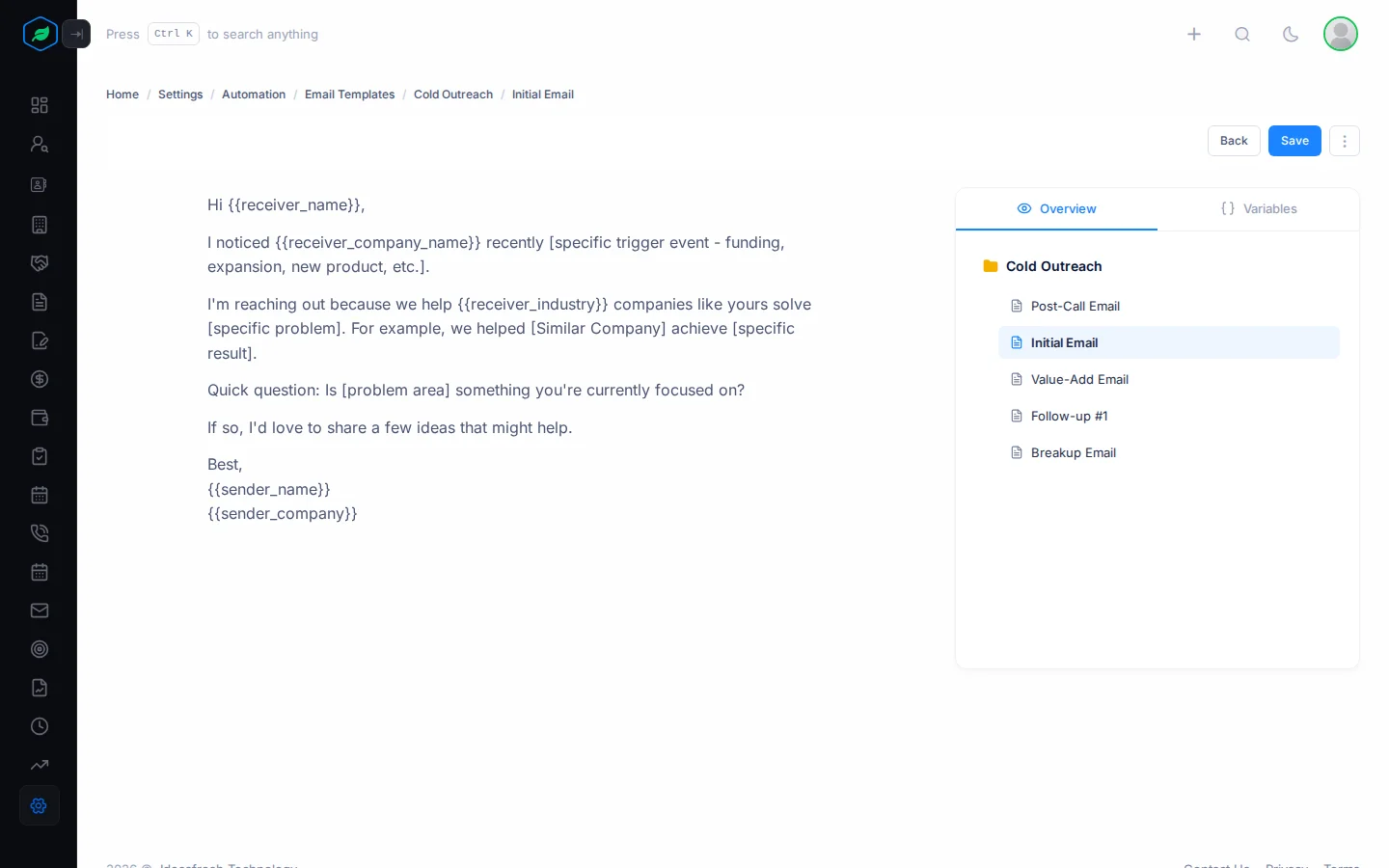Click the email greeting line in editor

[286, 204]
